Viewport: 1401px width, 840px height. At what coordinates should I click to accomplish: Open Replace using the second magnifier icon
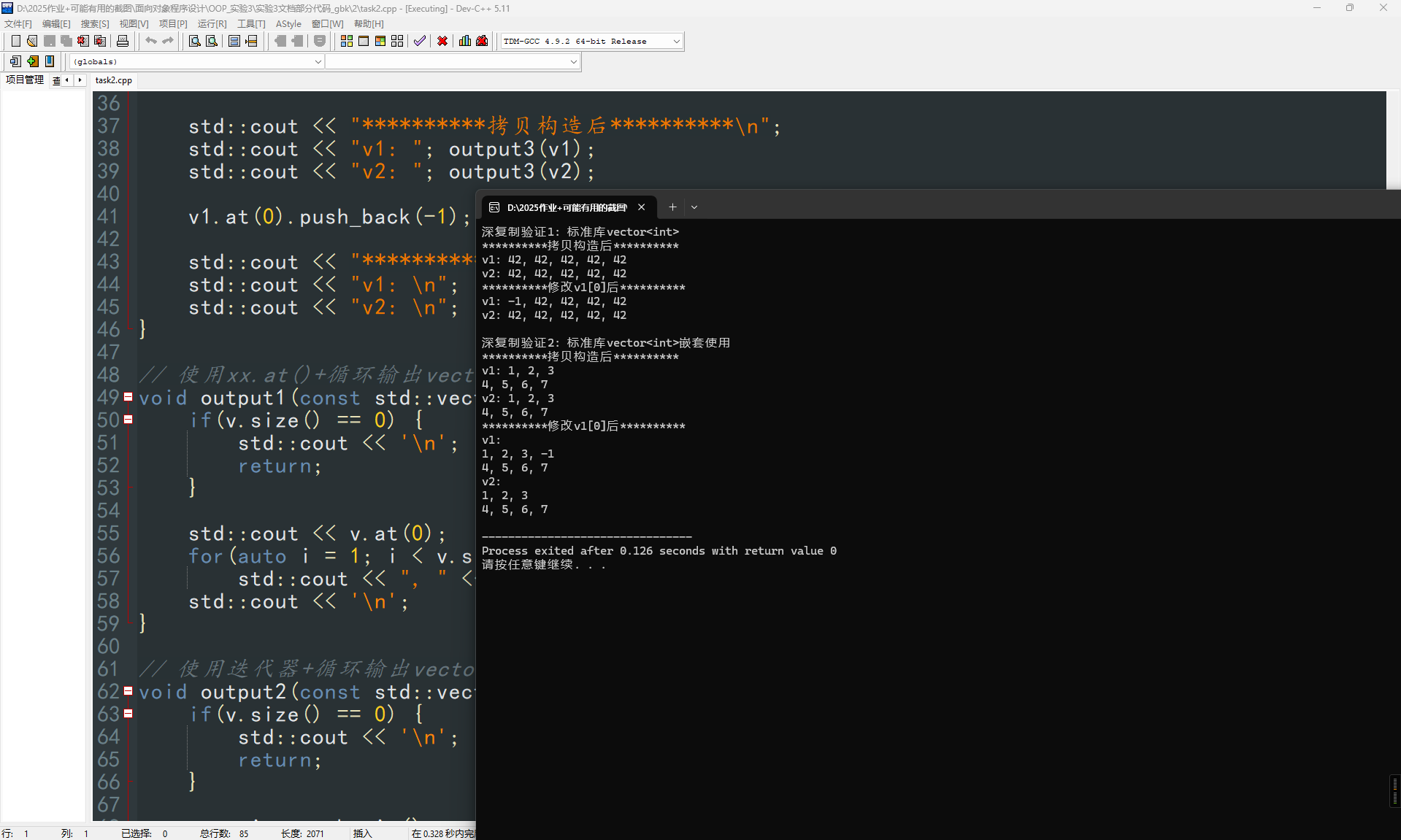[212, 41]
